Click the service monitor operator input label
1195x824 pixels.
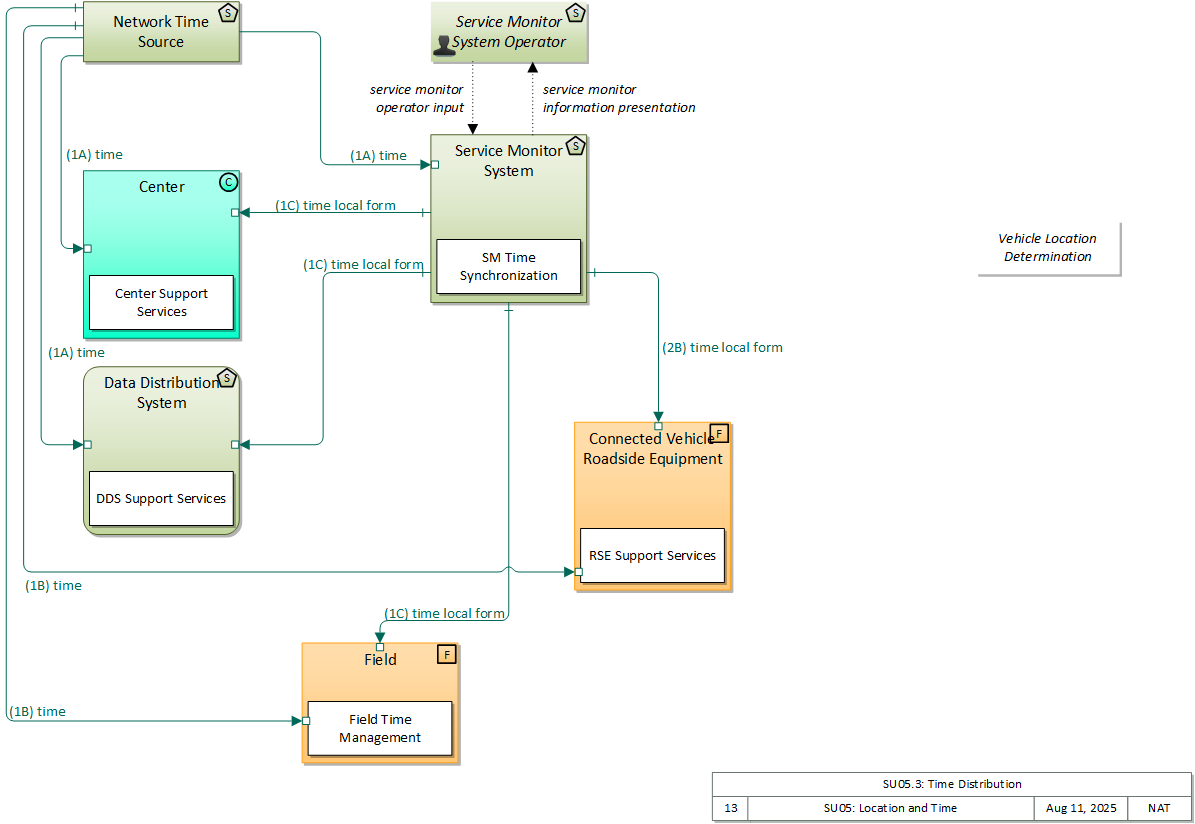click(x=417, y=98)
